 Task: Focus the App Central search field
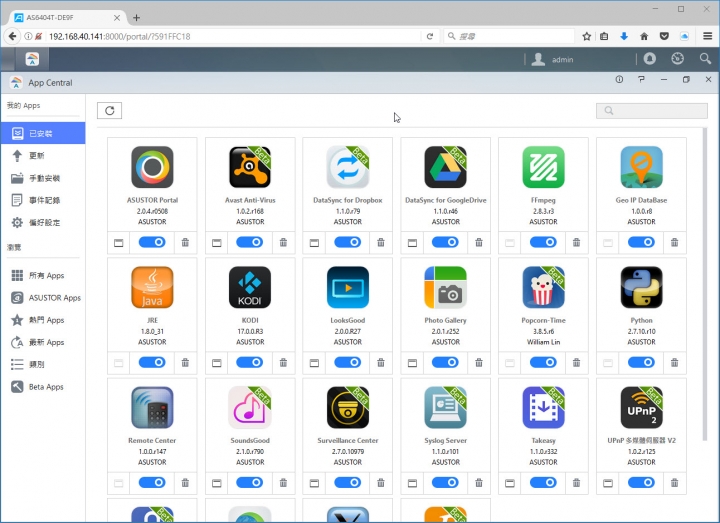pyautogui.click(x=652, y=111)
